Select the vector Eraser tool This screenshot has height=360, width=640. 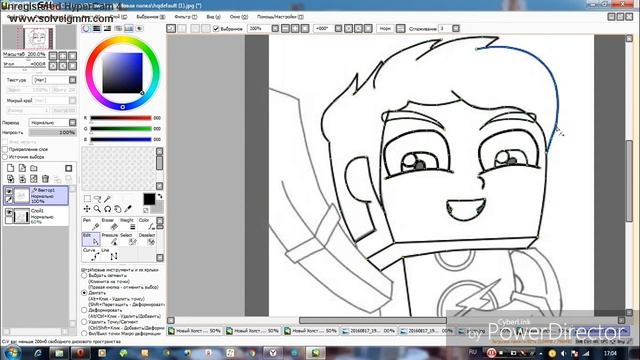pyautogui.click(x=109, y=224)
